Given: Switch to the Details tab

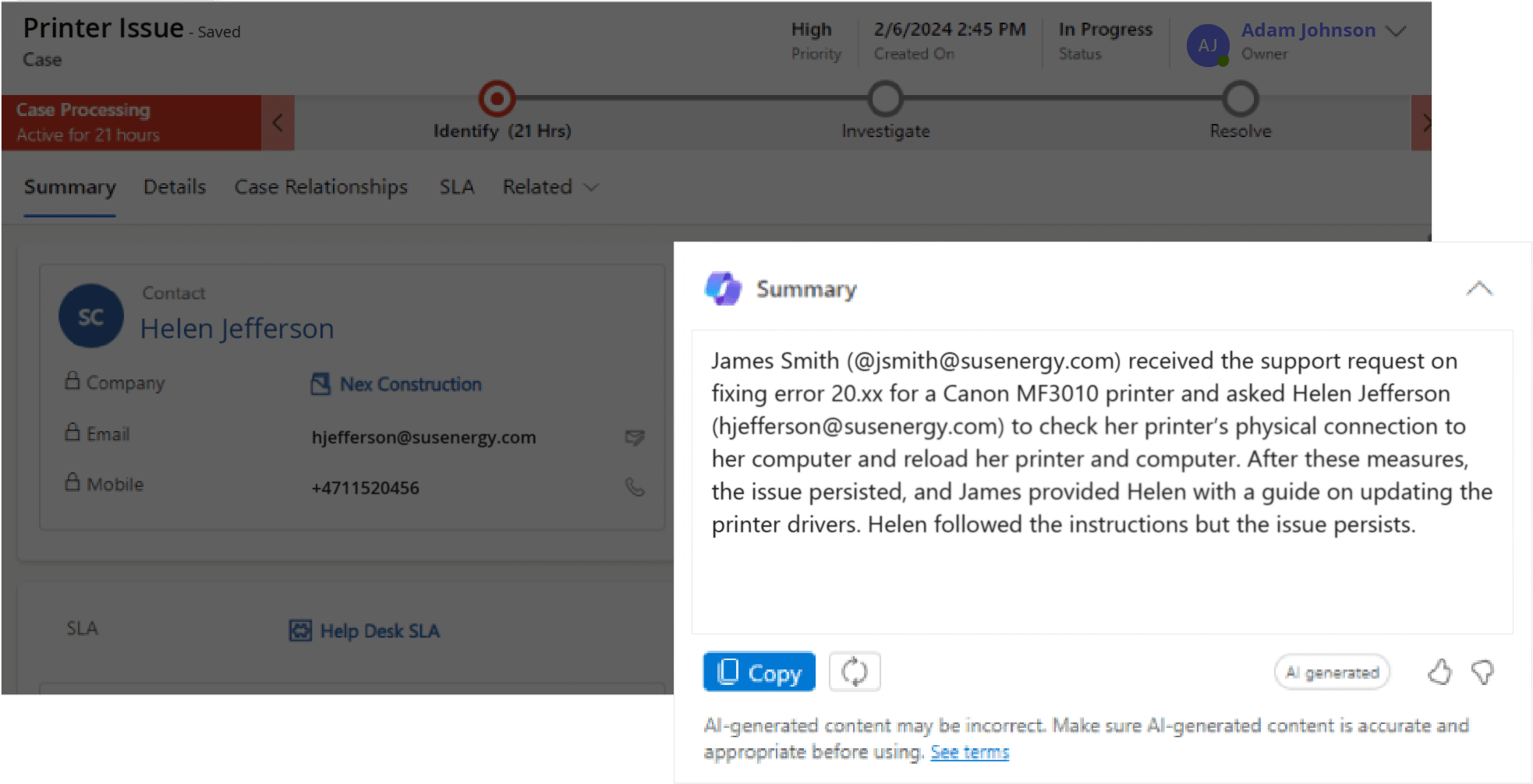Looking at the screenshot, I should pyautogui.click(x=174, y=187).
